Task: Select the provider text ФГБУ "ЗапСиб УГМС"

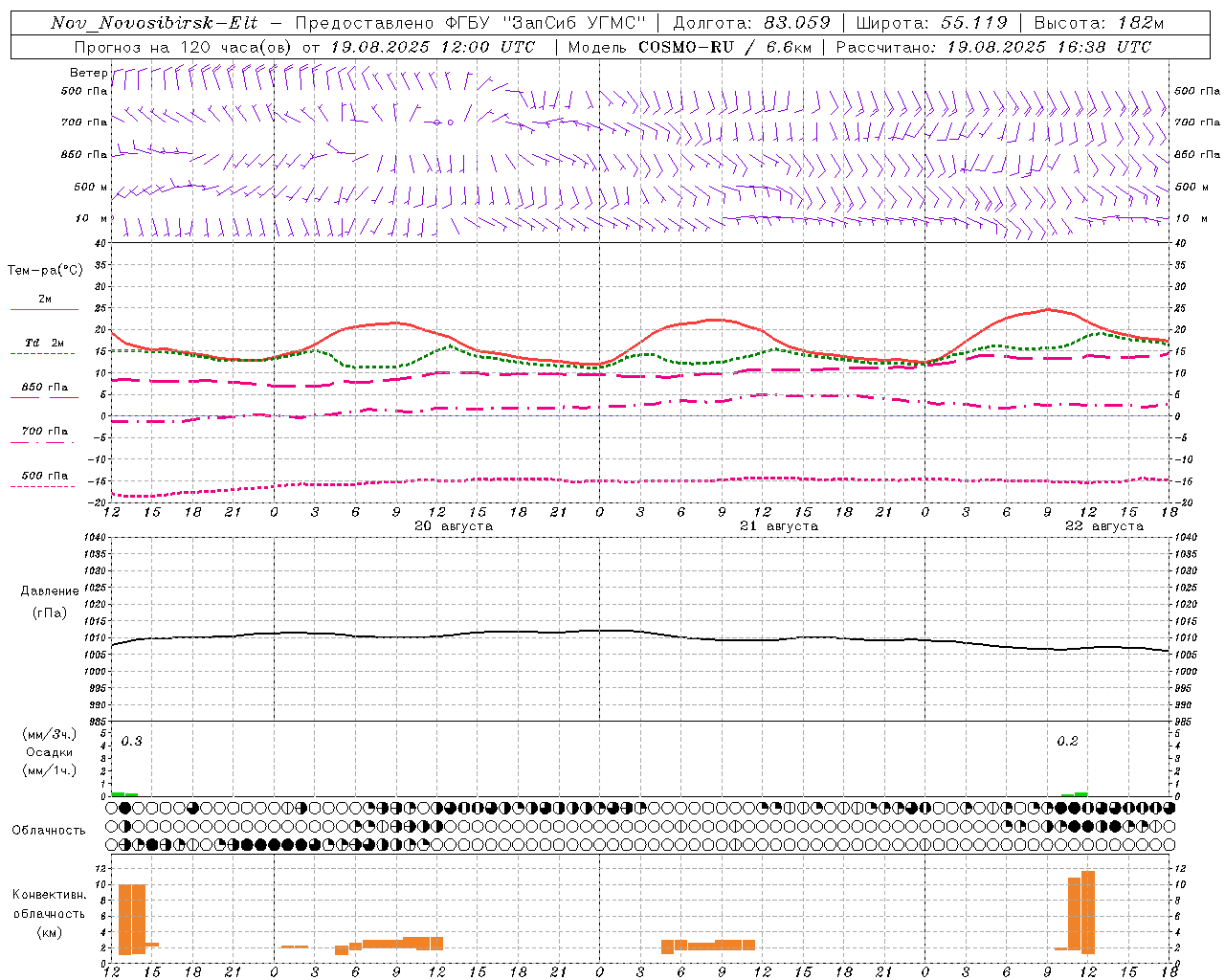Action: coord(546,23)
